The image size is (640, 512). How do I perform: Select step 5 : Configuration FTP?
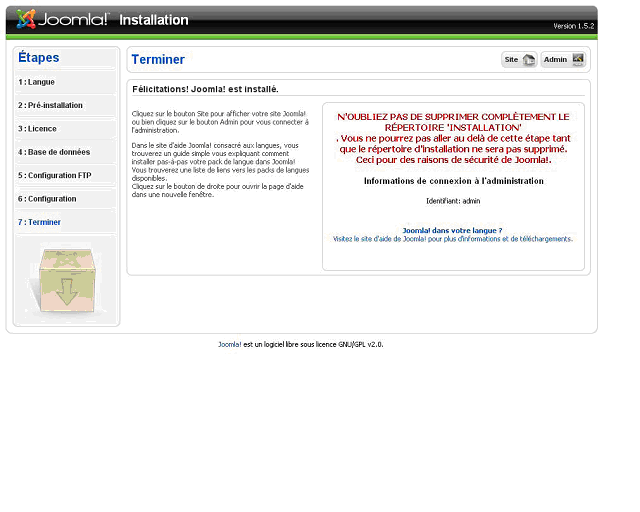coord(55,175)
